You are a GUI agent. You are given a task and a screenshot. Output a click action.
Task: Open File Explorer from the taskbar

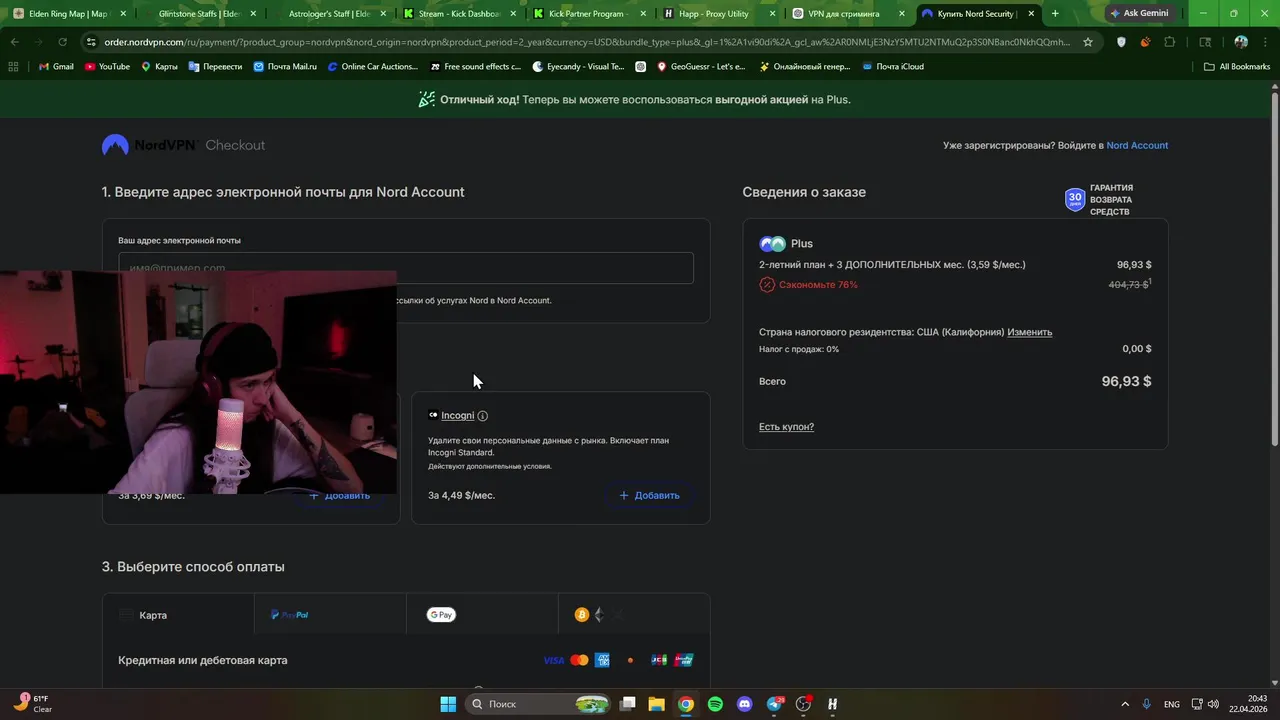(656, 704)
